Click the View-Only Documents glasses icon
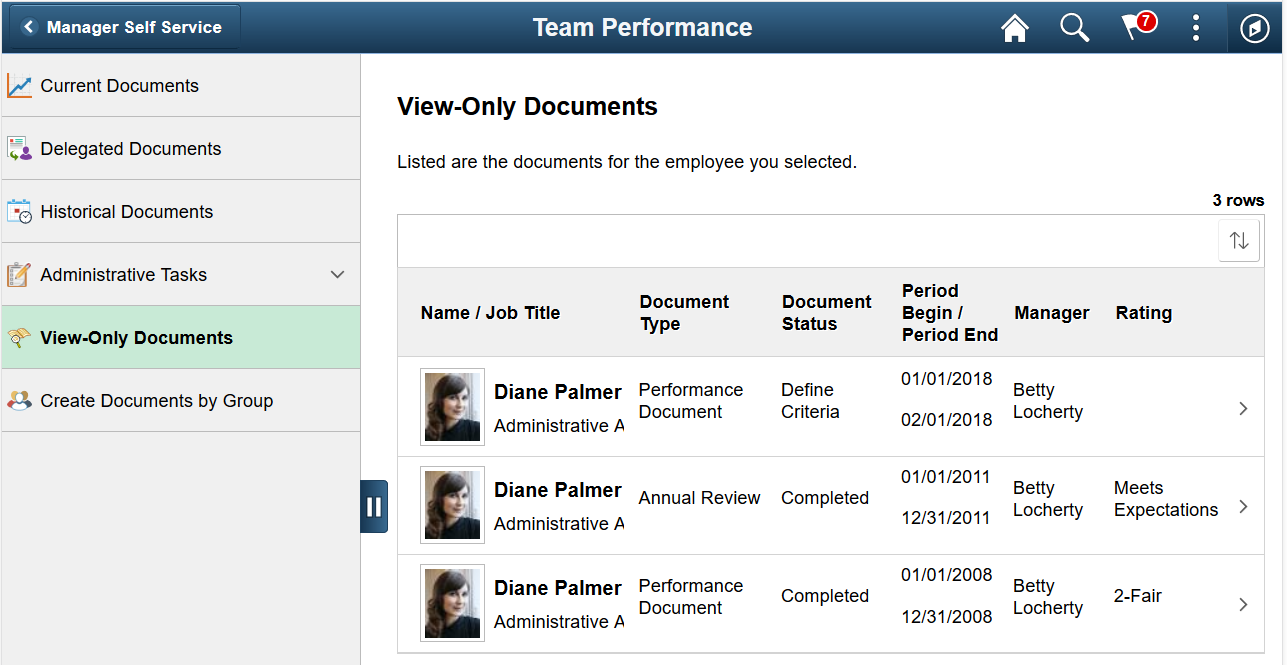The image size is (1287, 665). click(19, 338)
